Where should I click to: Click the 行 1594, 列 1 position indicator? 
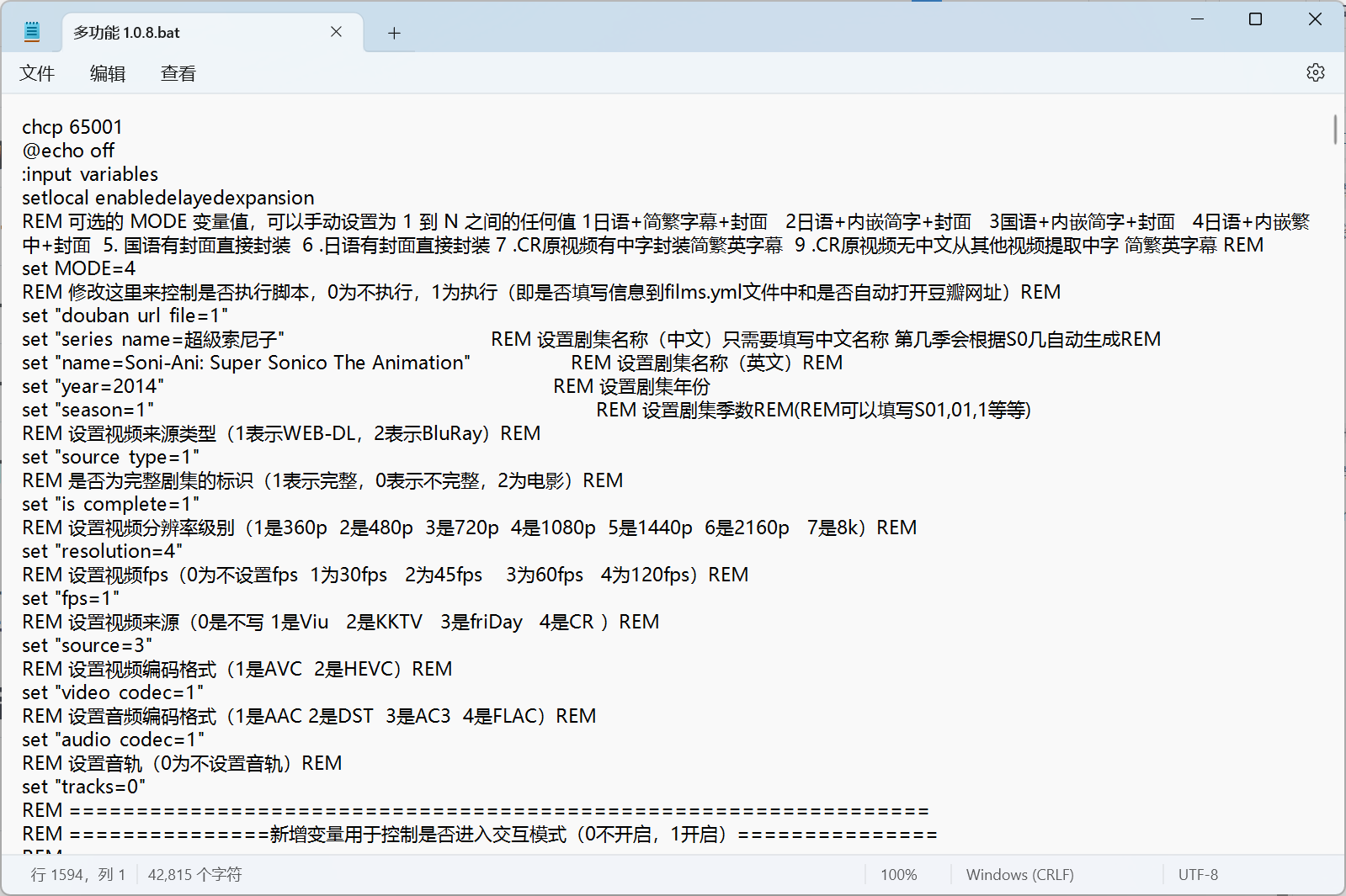point(78,875)
